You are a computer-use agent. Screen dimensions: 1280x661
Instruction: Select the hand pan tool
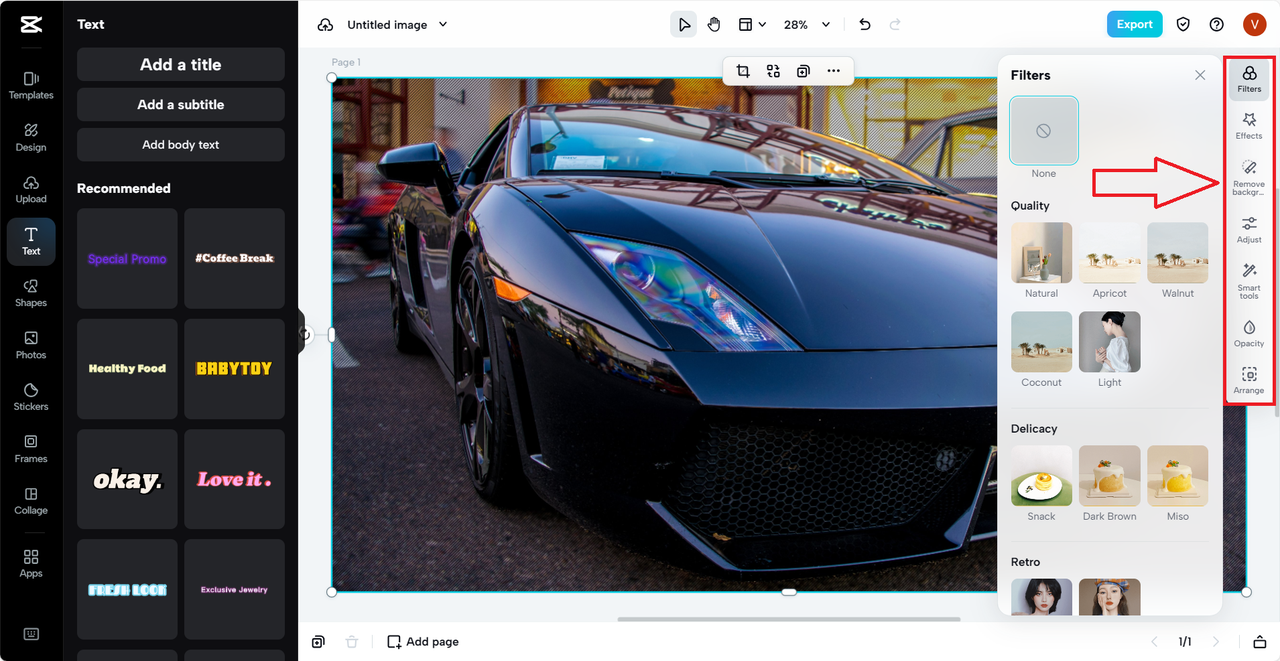714,25
